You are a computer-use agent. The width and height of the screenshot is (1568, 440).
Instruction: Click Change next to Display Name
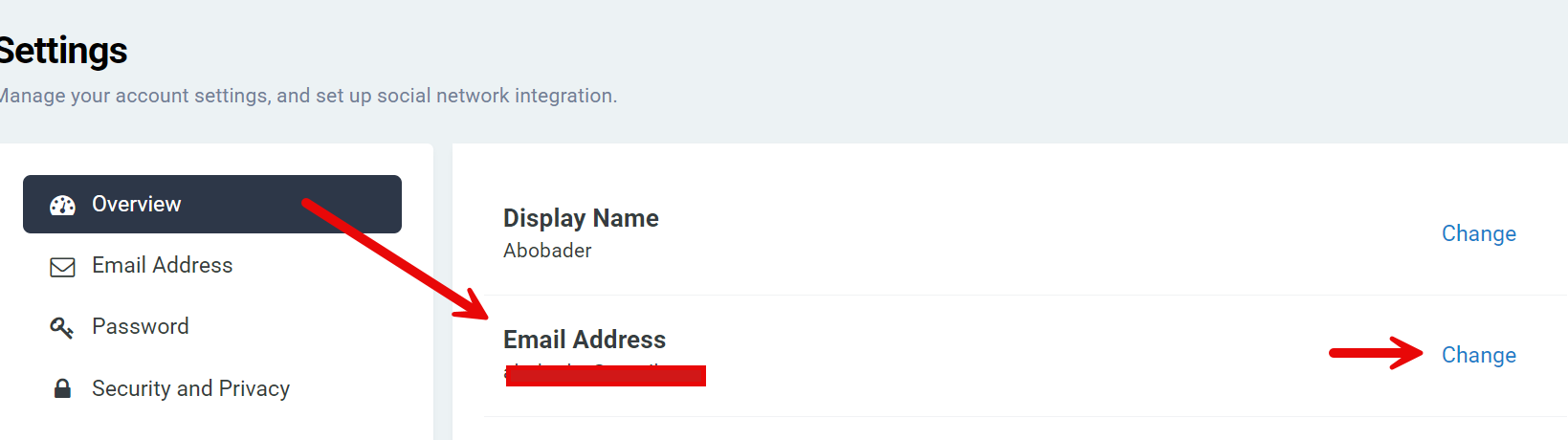click(x=1478, y=233)
